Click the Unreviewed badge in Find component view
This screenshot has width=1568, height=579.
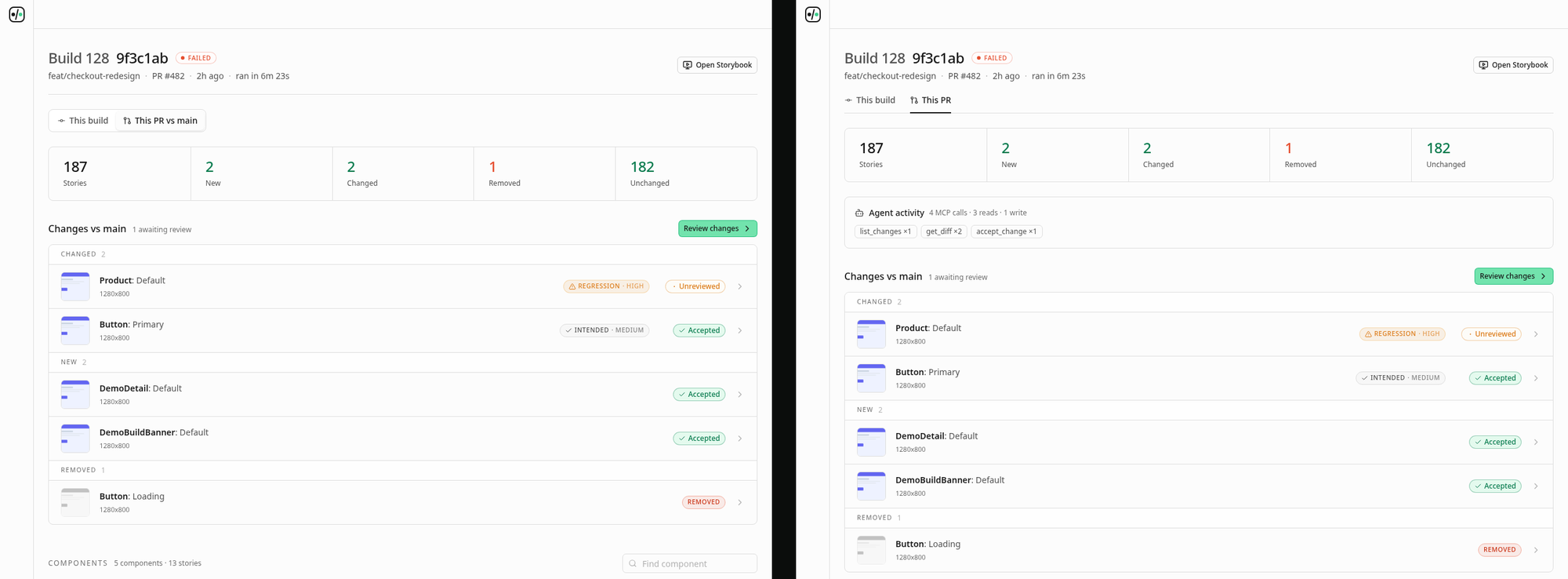pos(695,286)
